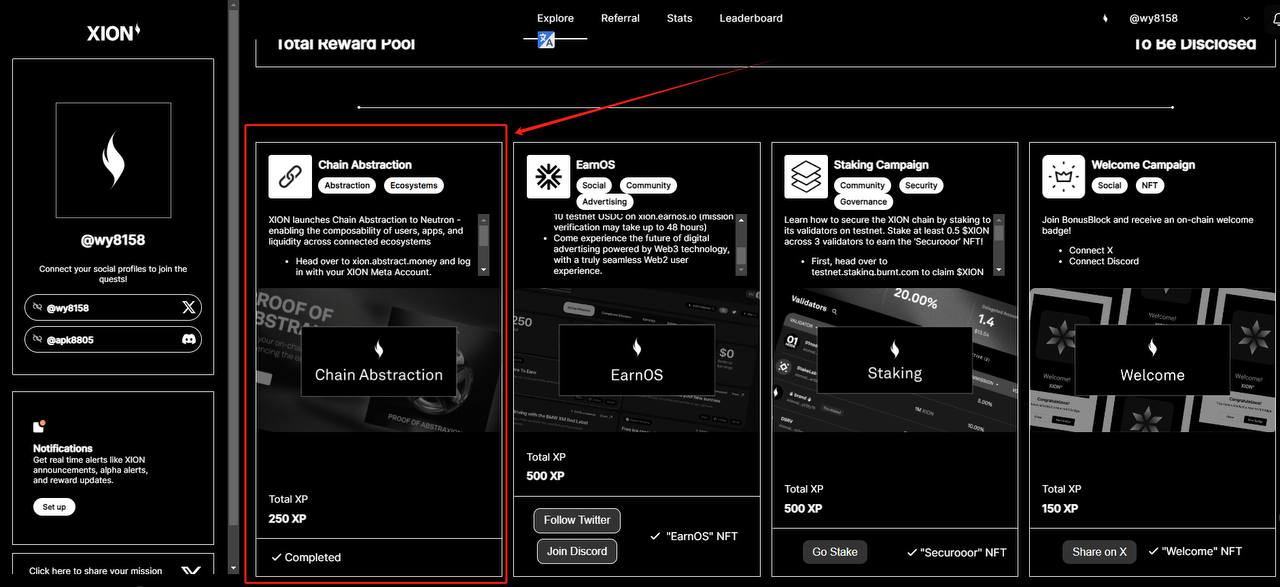This screenshot has width=1280, height=587.
Task: Open the EarnOS banner thumbnail
Action: (637, 361)
